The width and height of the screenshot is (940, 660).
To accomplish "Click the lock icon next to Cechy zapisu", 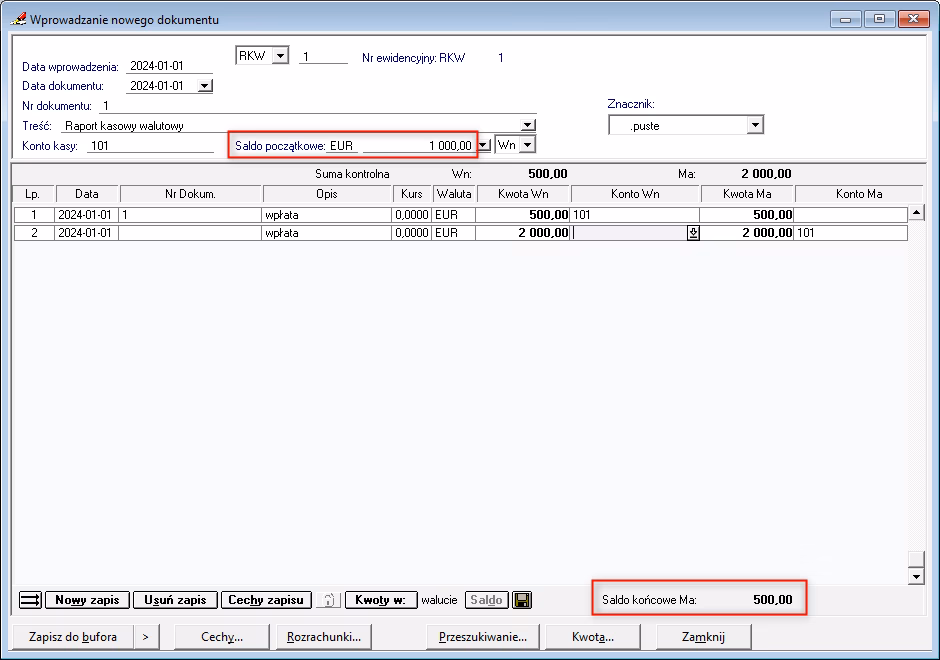I will (x=328, y=600).
